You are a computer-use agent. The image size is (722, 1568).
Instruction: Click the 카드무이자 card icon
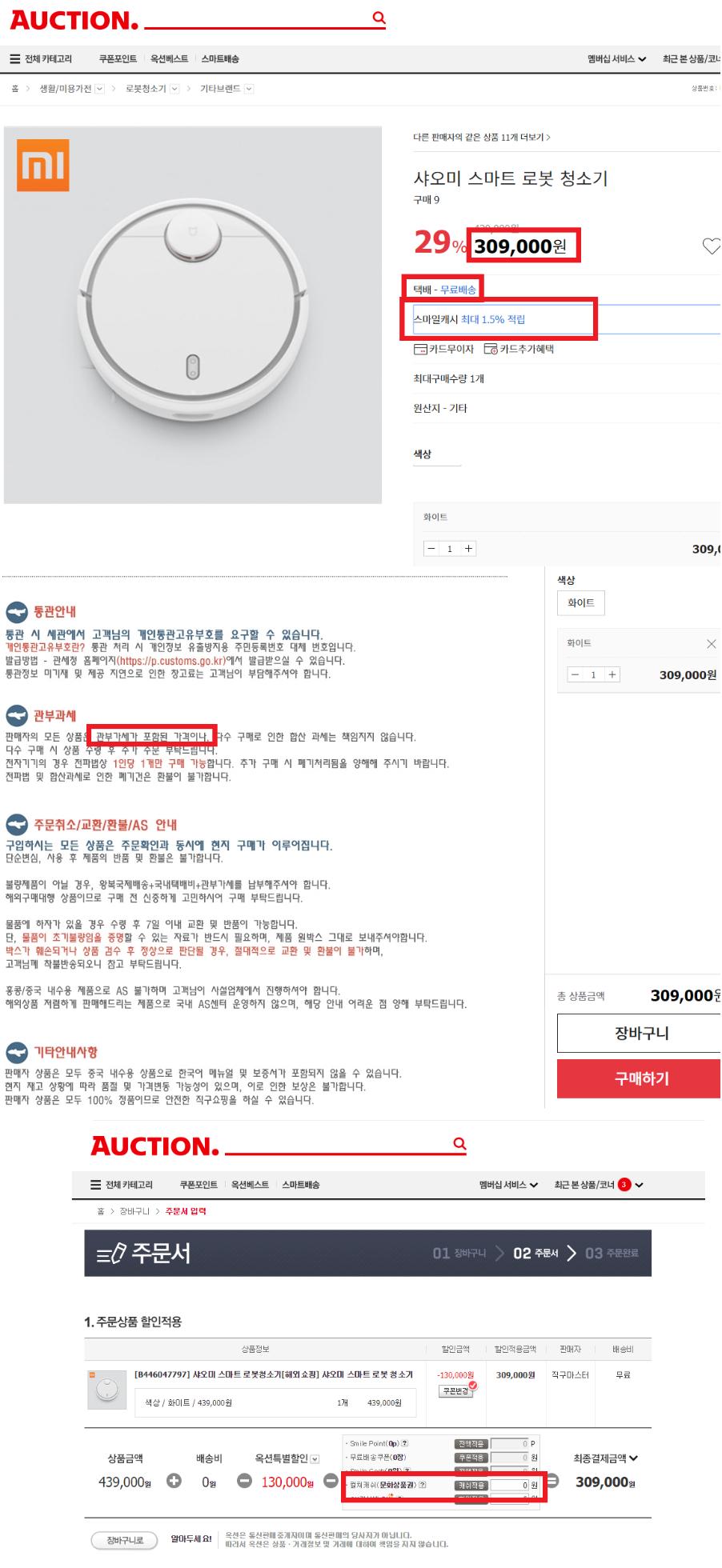coord(419,350)
